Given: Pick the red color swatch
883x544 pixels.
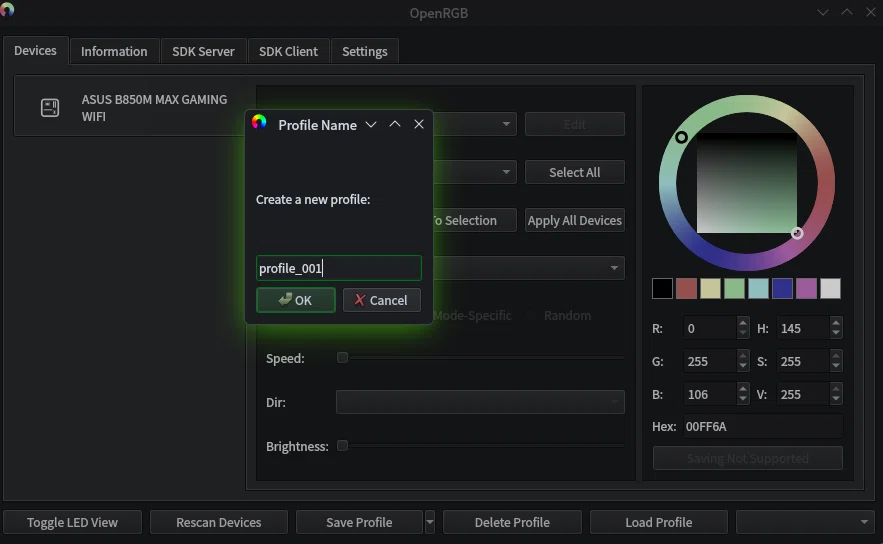Looking at the screenshot, I should click(x=686, y=288).
